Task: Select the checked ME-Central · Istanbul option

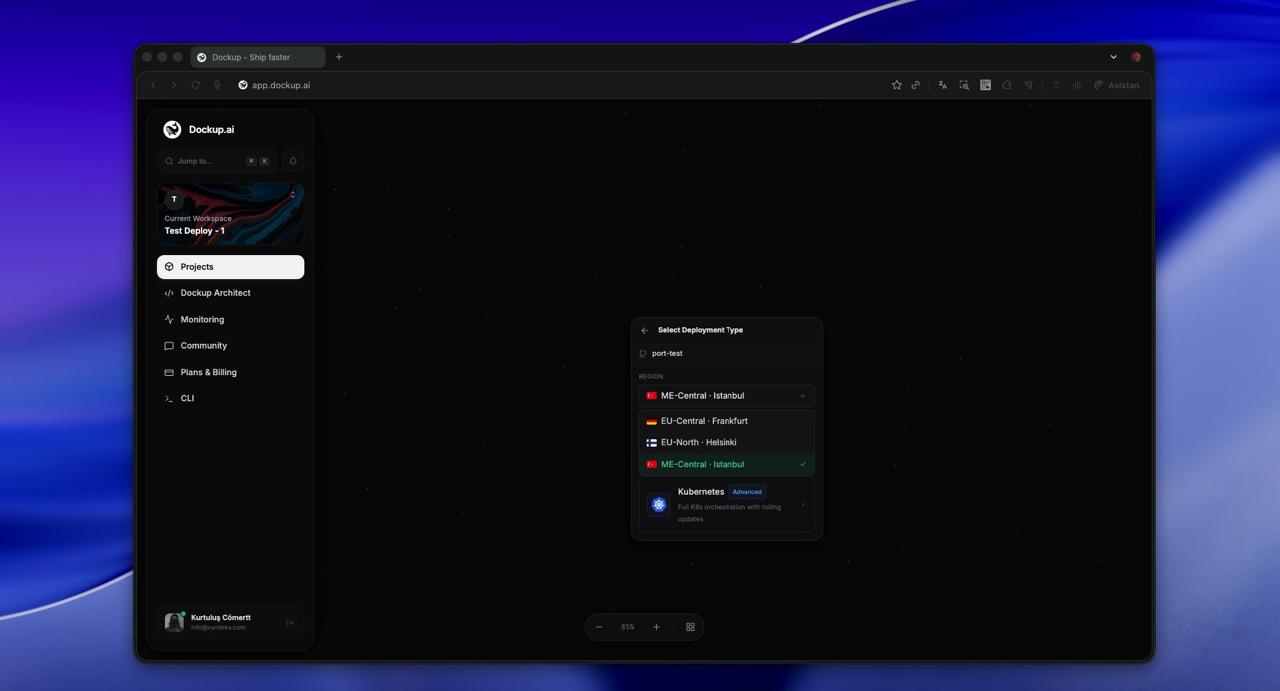Action: point(727,464)
